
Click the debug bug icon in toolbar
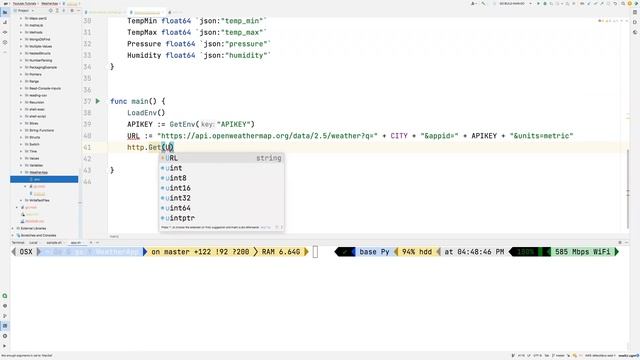pyautogui.click(x=545, y=4)
